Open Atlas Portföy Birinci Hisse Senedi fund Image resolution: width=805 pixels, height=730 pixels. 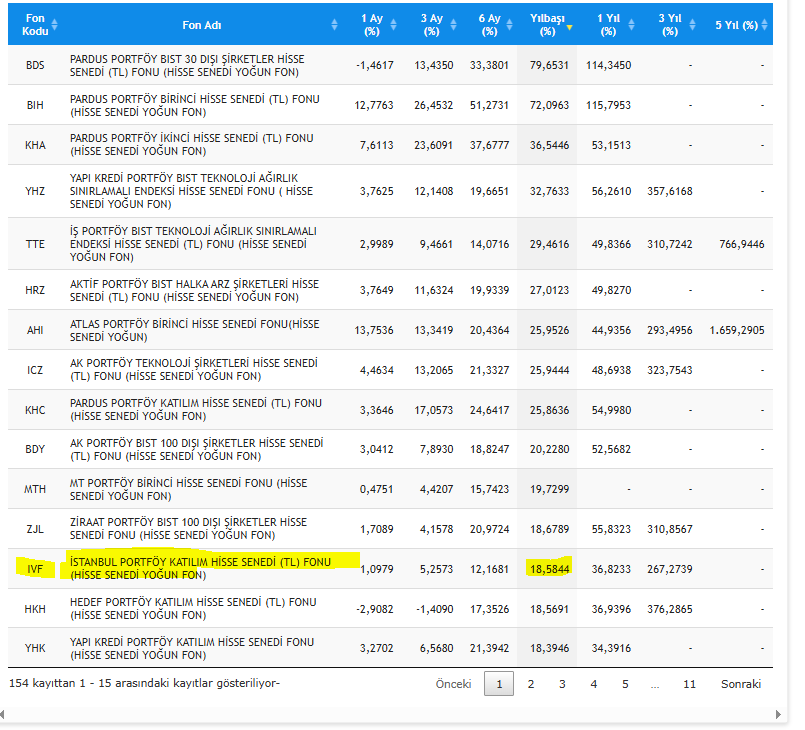(x=195, y=331)
